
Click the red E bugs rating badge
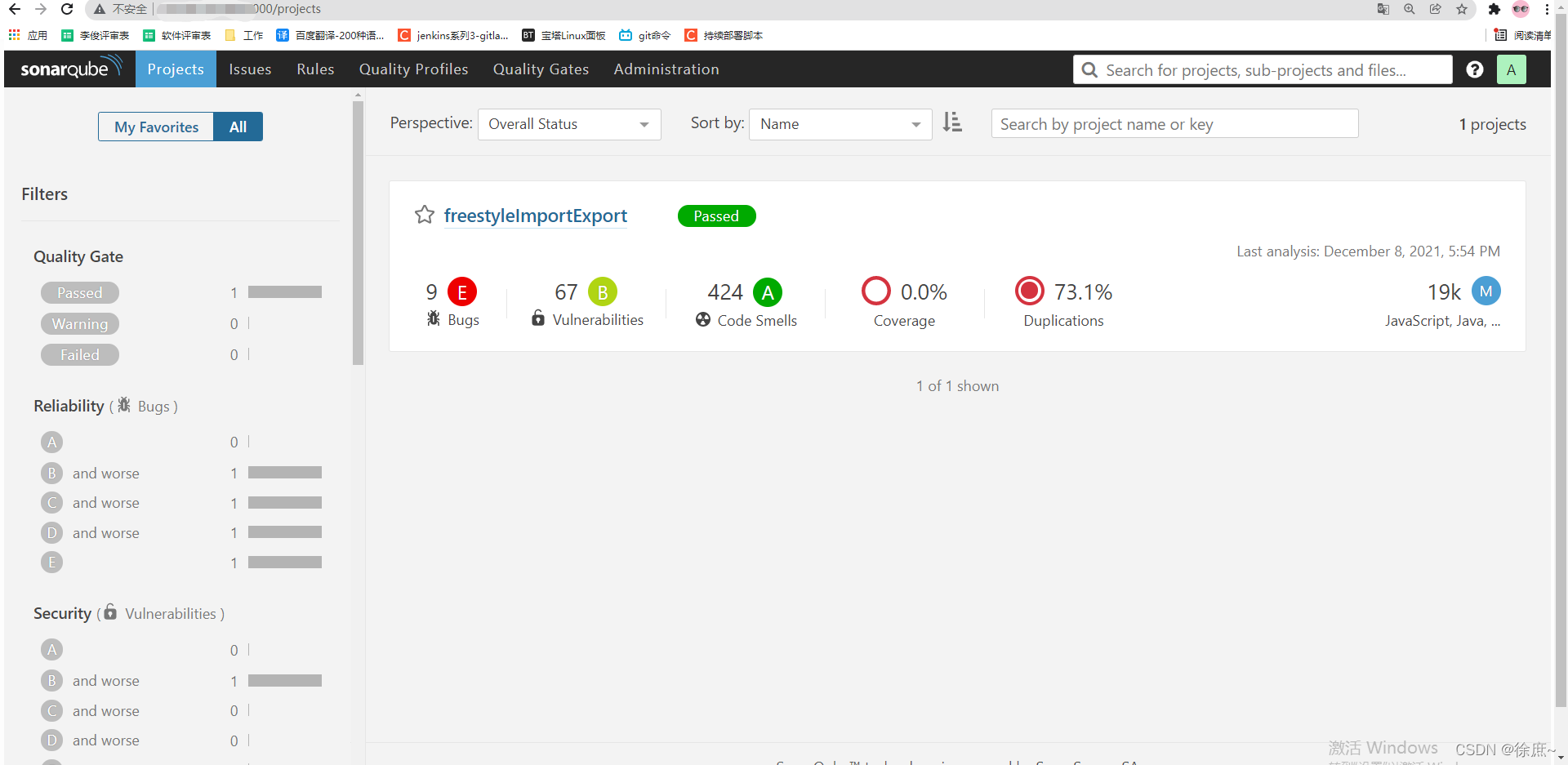coord(462,291)
